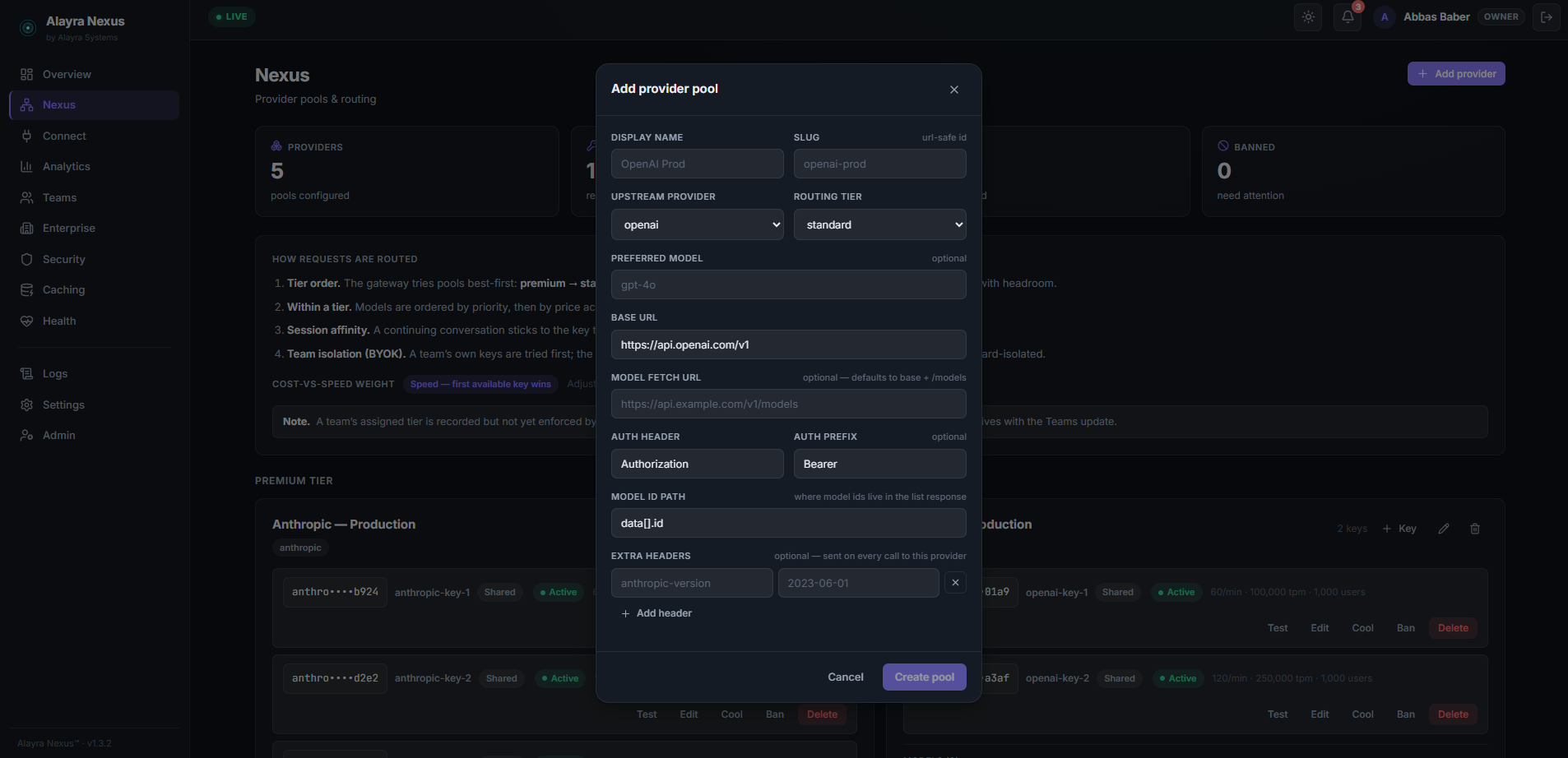The height and width of the screenshot is (758, 1568).
Task: Ban the openai-key-1 key
Action: tap(1406, 628)
